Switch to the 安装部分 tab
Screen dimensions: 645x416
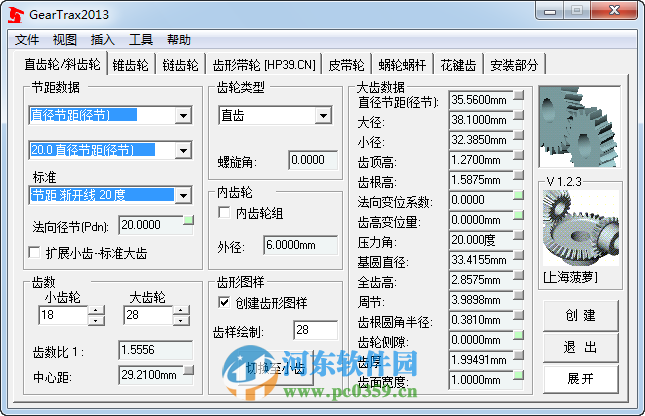coord(514,65)
